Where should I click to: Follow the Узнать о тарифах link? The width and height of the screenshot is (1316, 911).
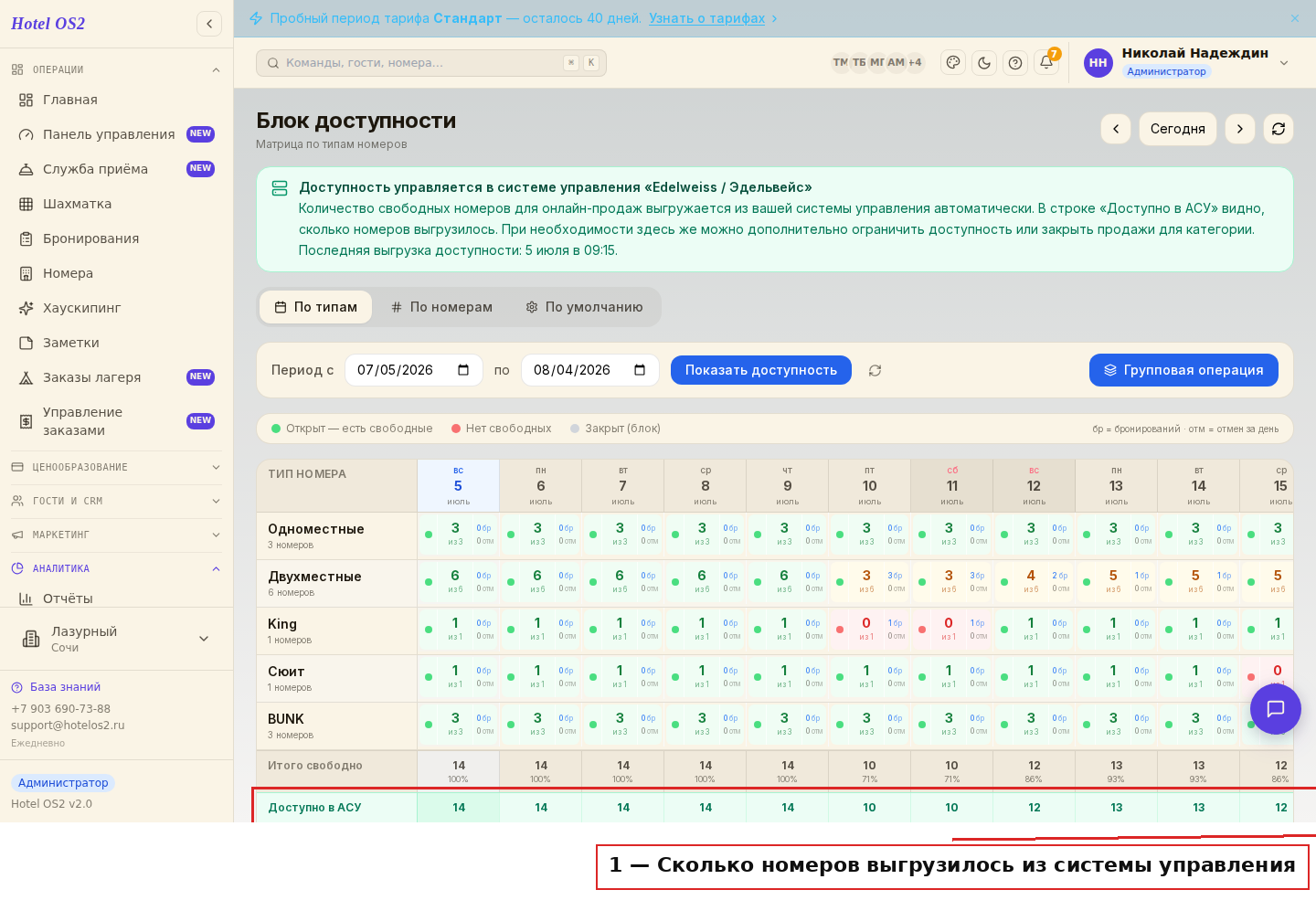(707, 18)
